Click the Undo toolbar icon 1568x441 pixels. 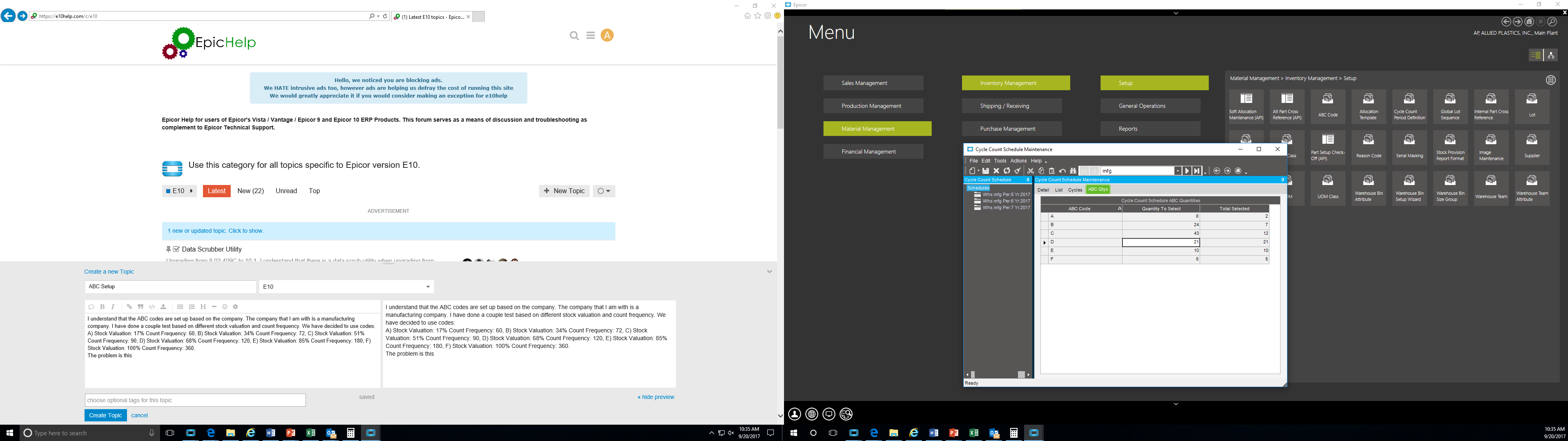(x=1063, y=171)
